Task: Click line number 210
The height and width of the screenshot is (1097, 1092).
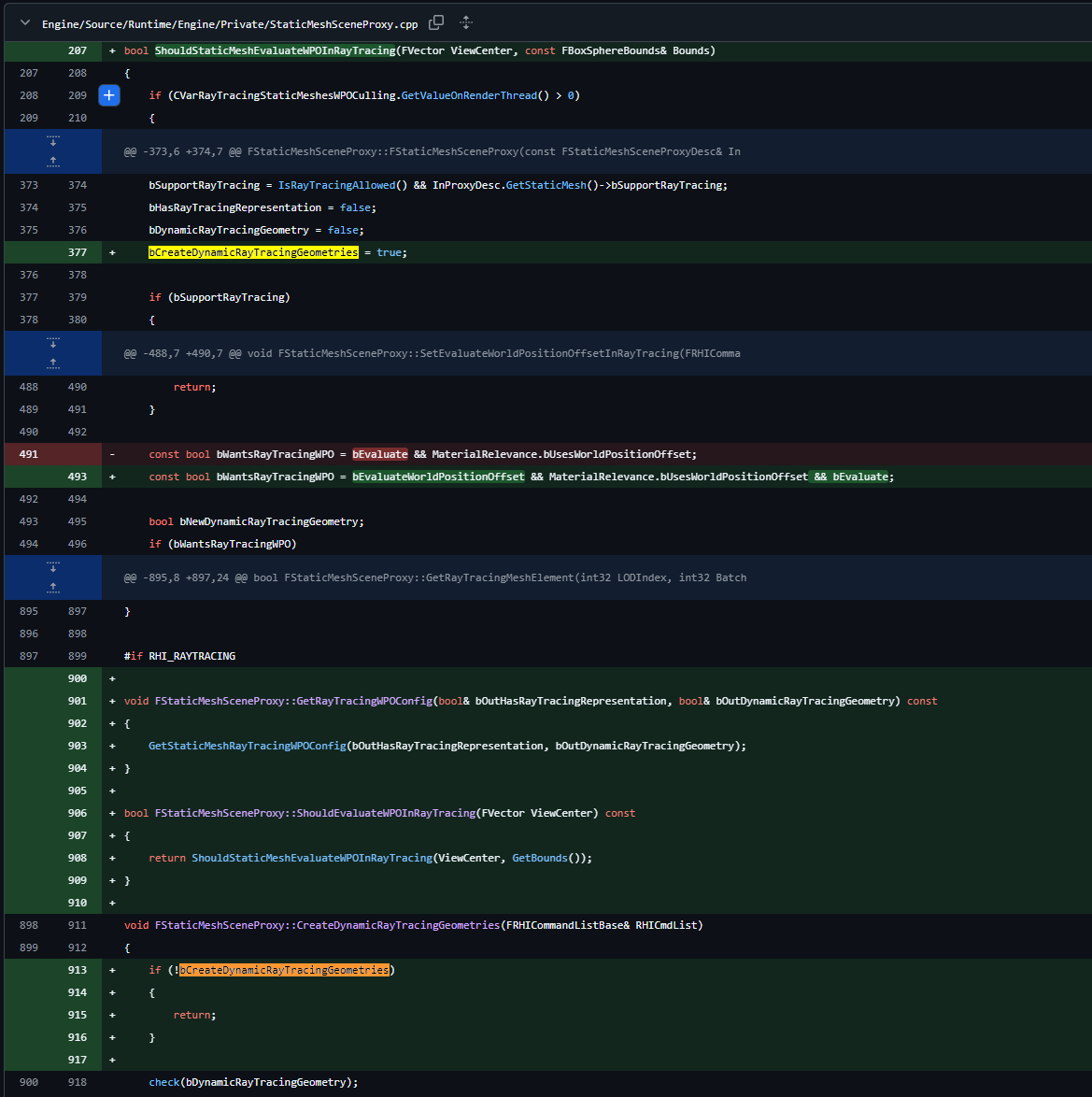Action: click(x=78, y=119)
